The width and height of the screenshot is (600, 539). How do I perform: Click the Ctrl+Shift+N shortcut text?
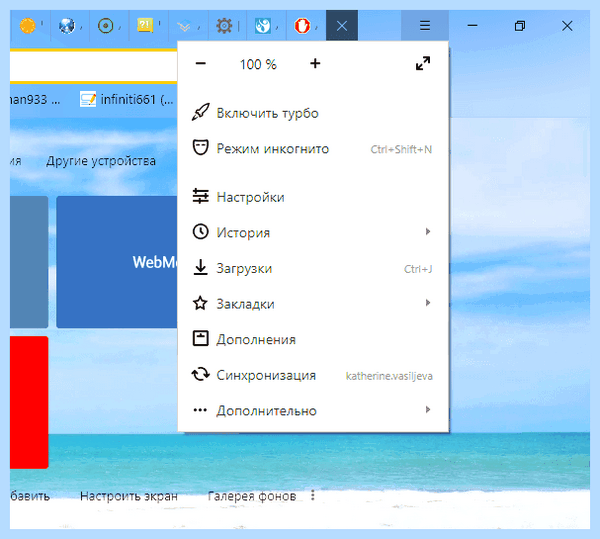401,149
